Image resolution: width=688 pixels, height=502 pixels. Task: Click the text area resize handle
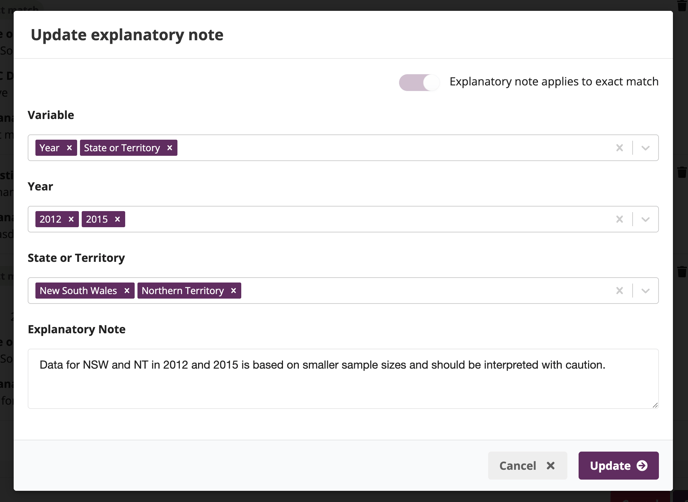(x=655, y=405)
